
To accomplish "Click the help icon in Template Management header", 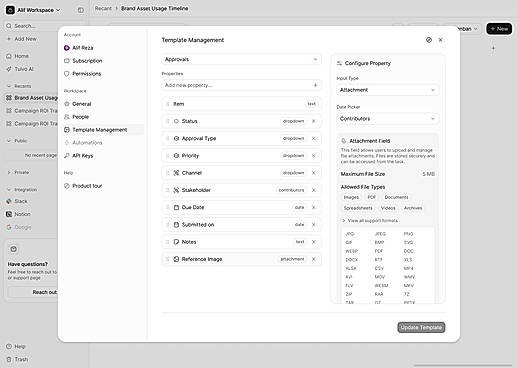I will pyautogui.click(x=429, y=40).
